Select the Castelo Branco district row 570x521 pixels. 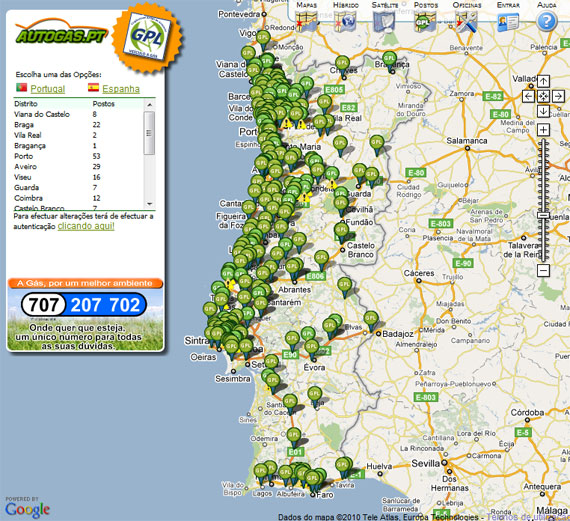click(x=78, y=208)
